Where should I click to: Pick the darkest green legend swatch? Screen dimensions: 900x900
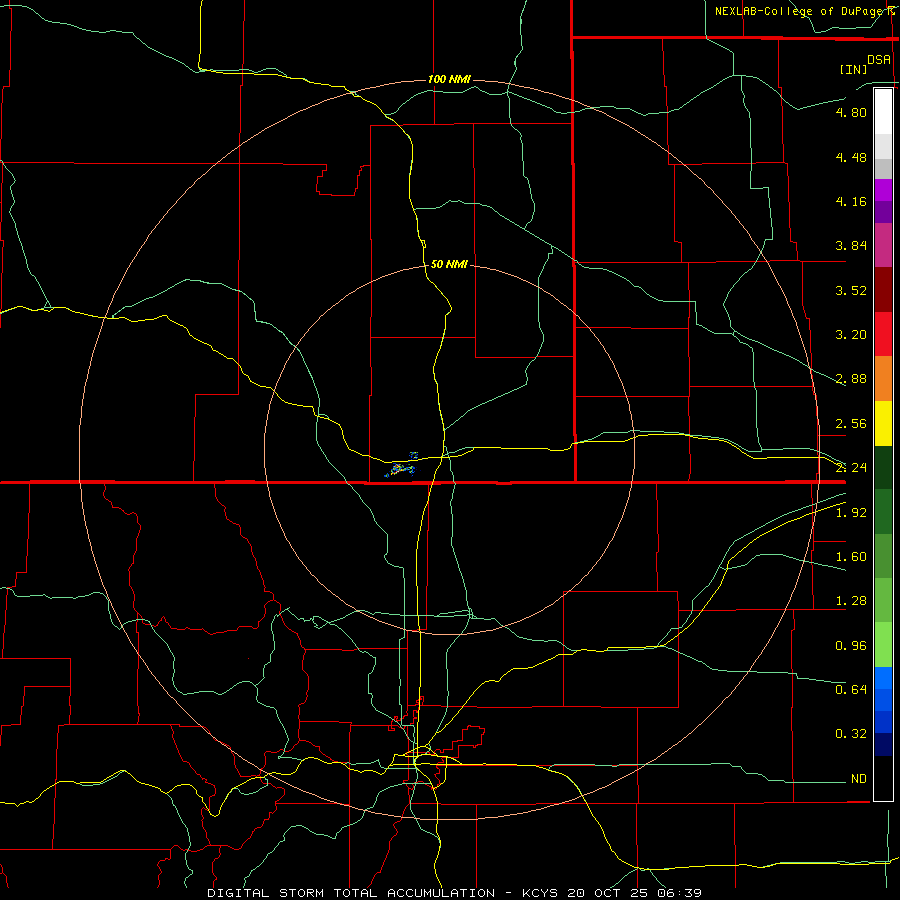[883, 467]
